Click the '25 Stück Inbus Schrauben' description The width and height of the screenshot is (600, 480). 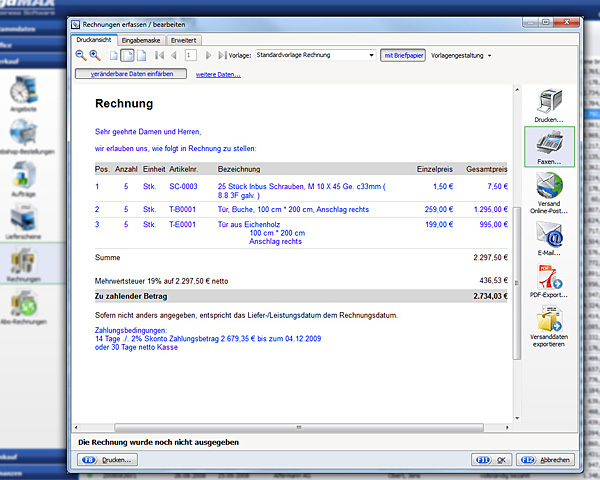(302, 191)
